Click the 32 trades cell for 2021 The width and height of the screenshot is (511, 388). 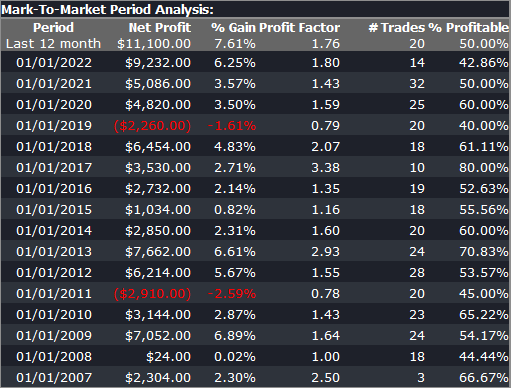coord(417,84)
